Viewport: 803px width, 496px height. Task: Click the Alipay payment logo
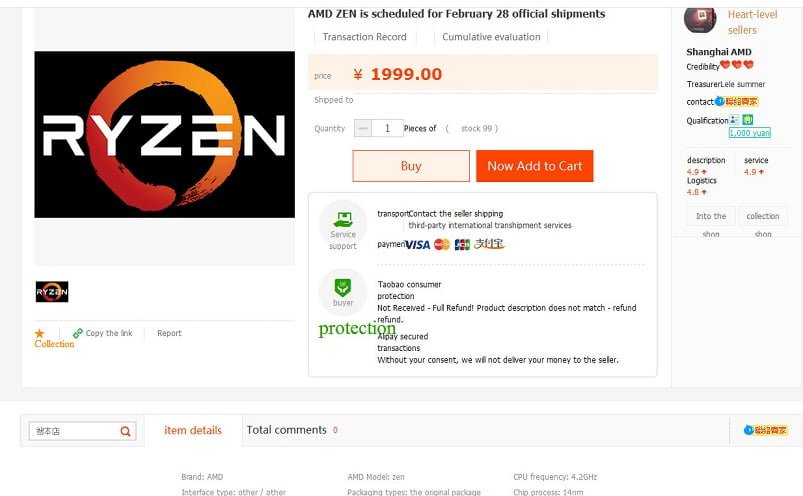point(489,244)
